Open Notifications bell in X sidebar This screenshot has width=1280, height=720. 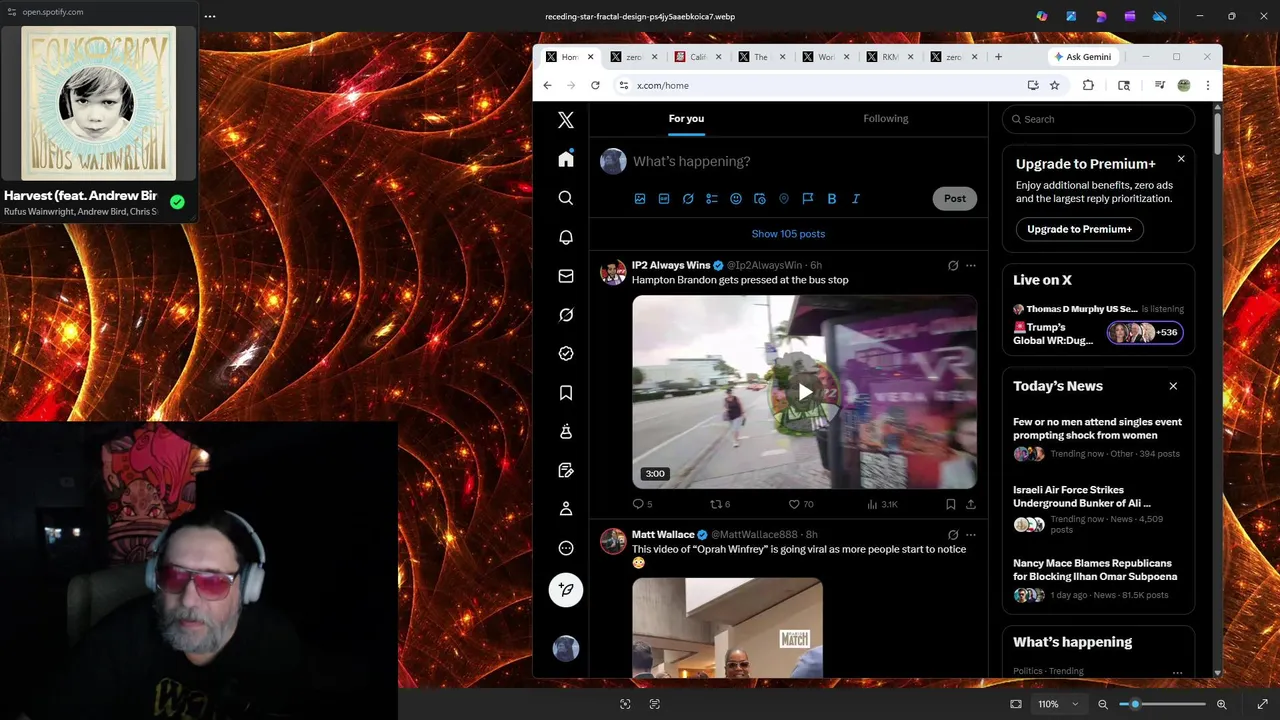point(566,237)
